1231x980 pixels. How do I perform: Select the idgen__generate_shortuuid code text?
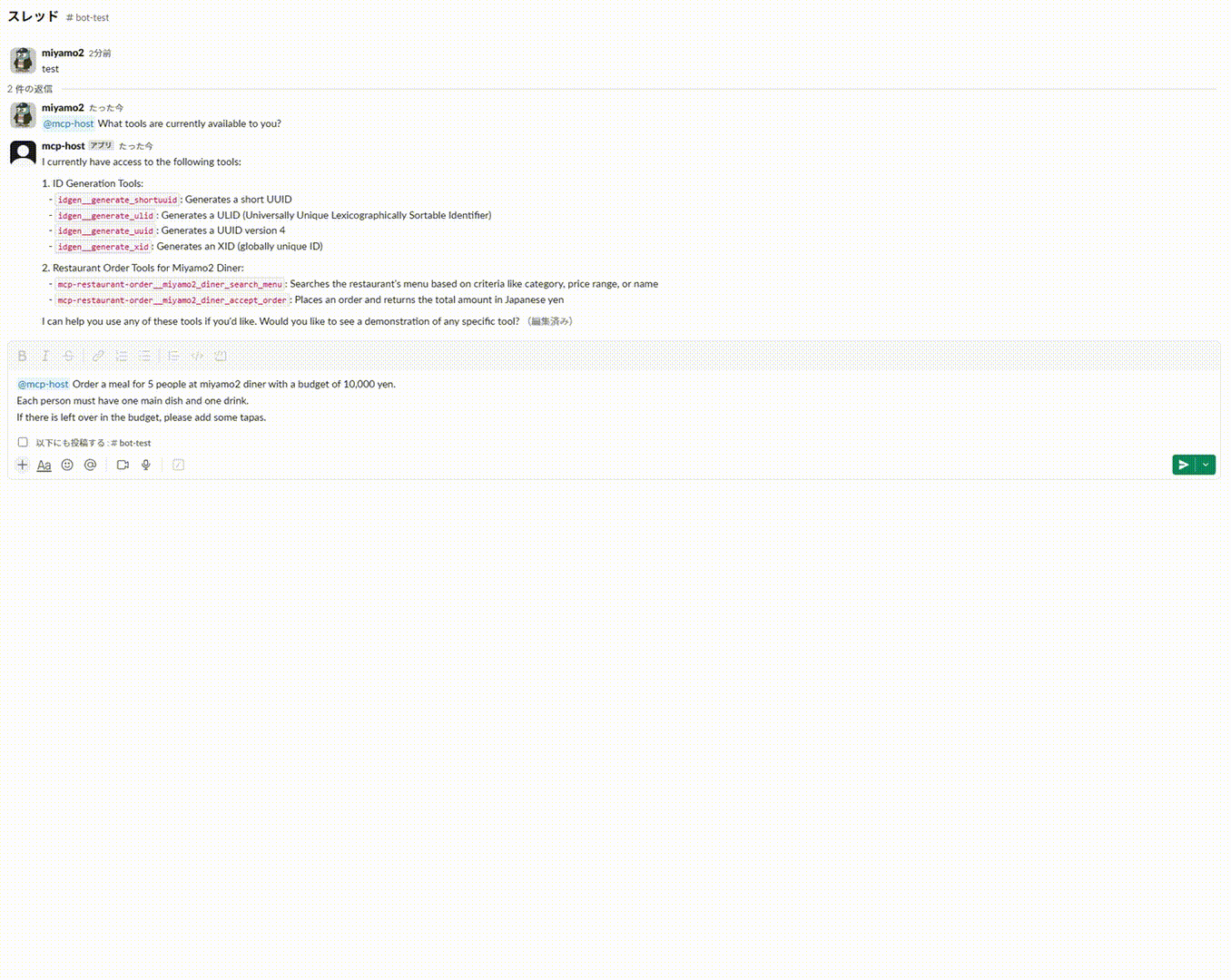coord(117,200)
